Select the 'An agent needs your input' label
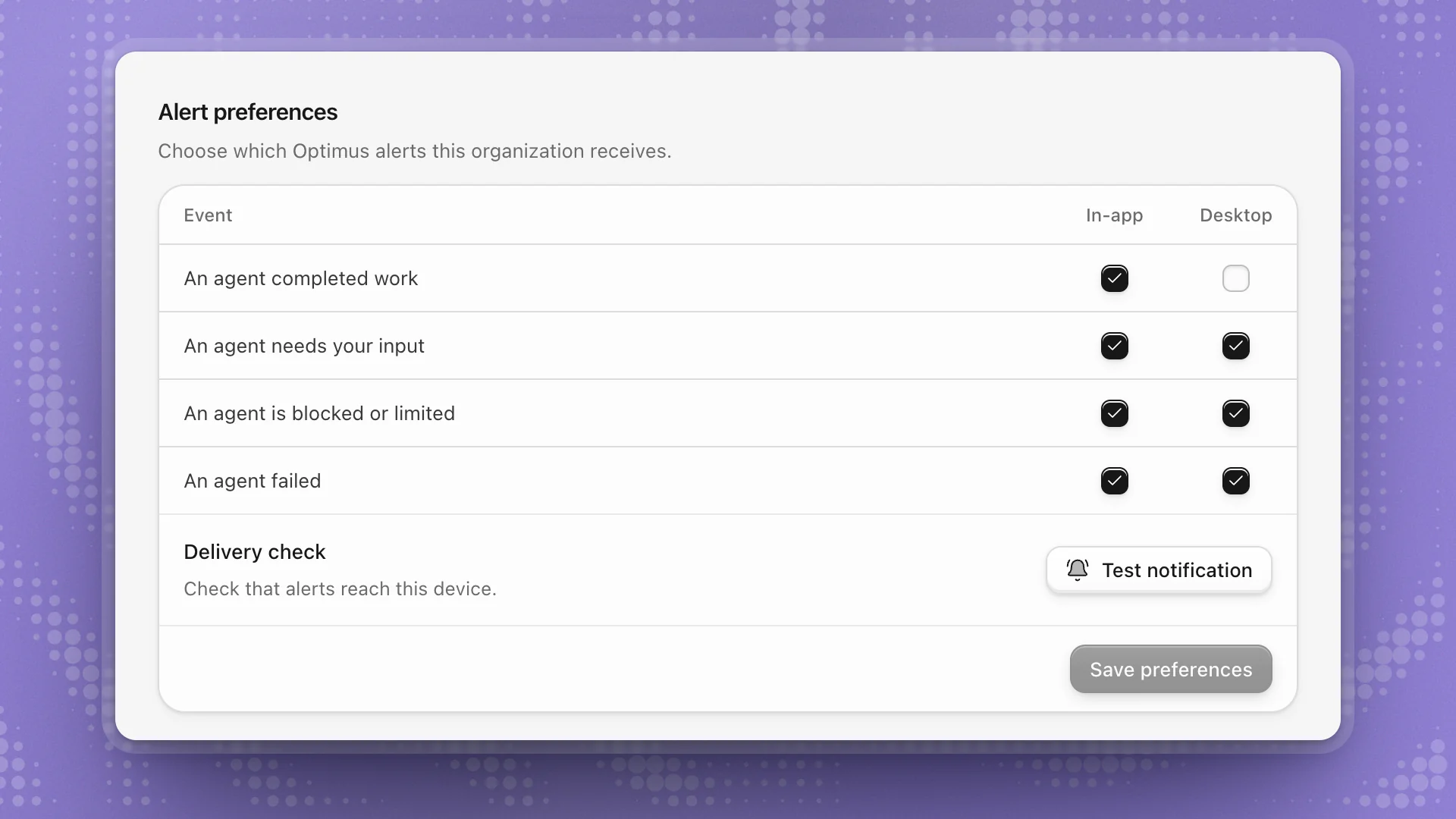This screenshot has width=1456, height=819. tap(304, 346)
